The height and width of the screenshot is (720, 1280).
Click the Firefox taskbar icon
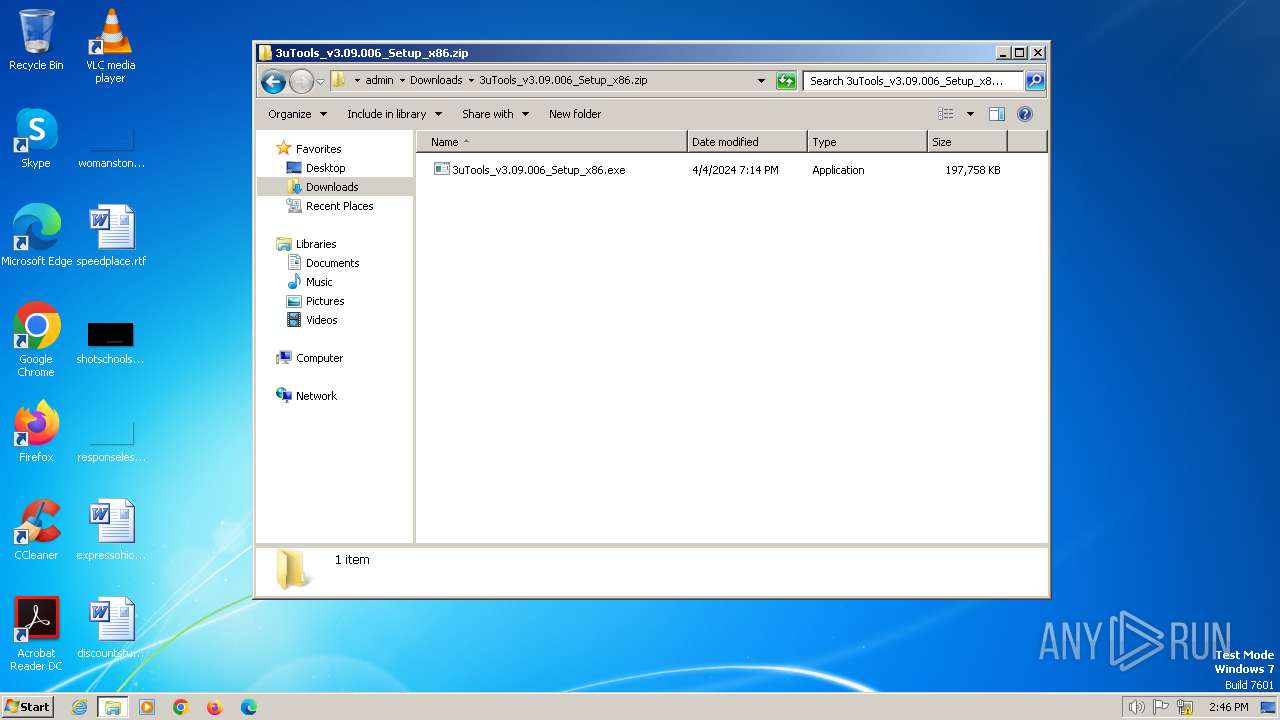(214, 707)
